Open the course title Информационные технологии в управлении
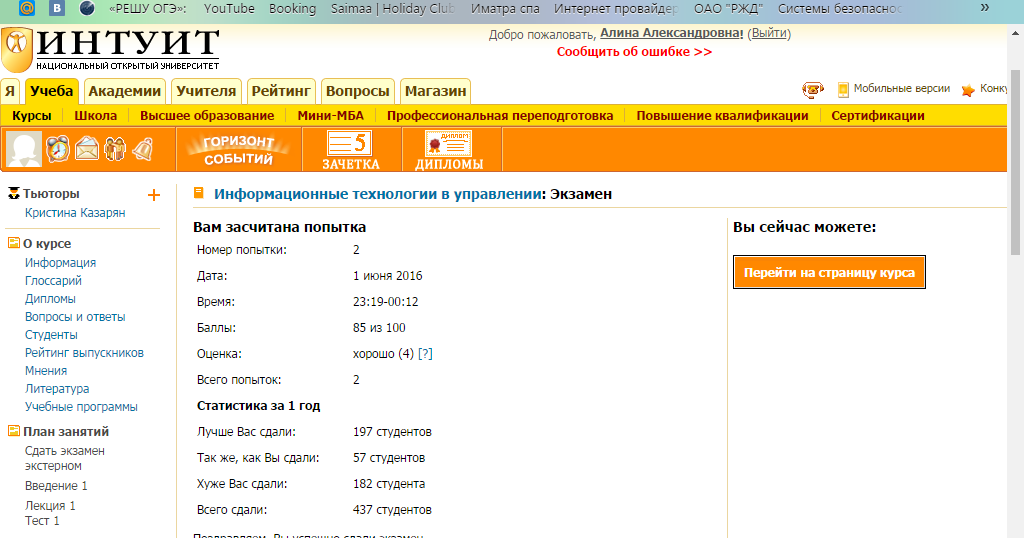The image size is (1024, 538). 378,194
